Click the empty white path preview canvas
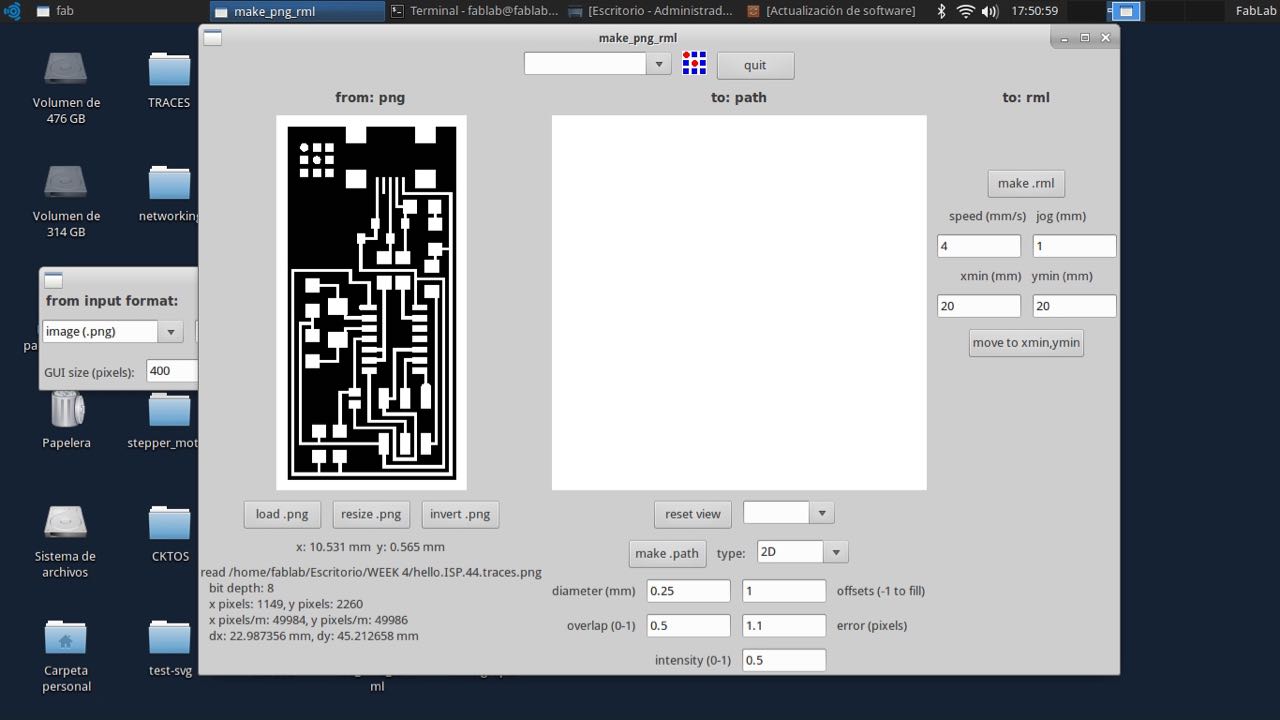Image resolution: width=1280 pixels, height=720 pixels. click(x=739, y=302)
